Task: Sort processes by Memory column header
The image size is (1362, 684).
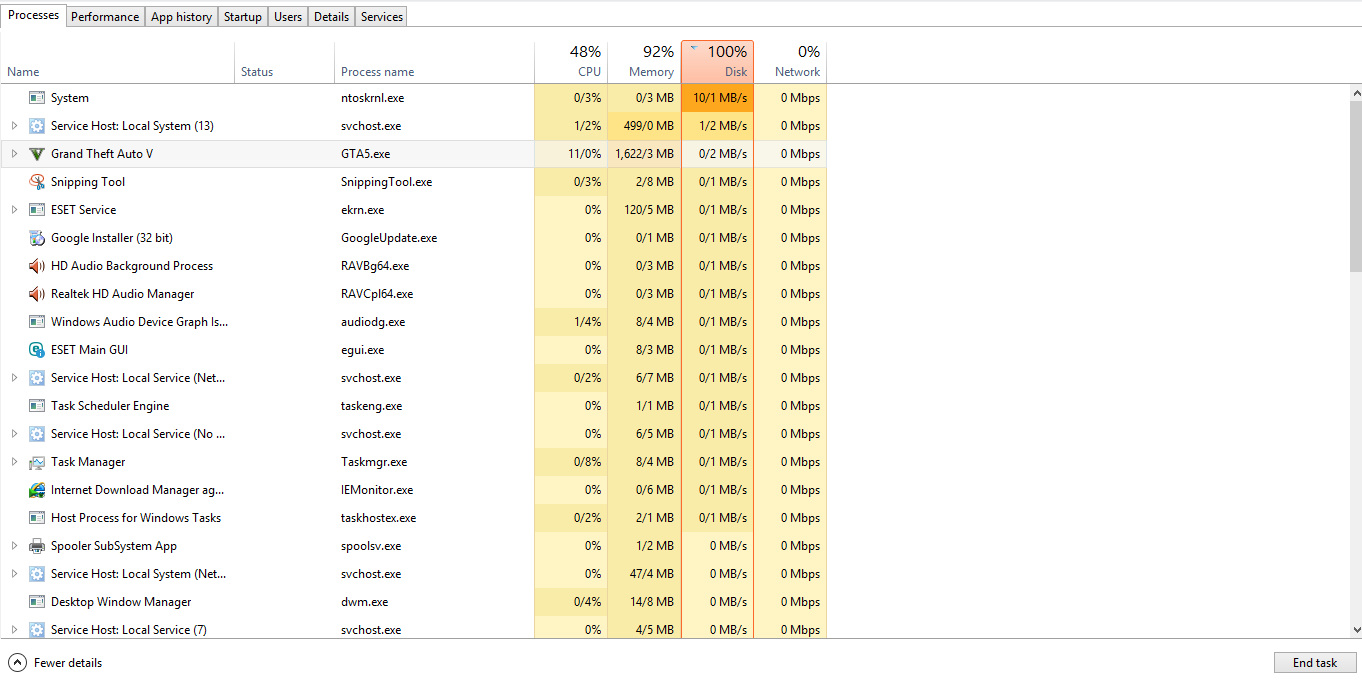Action: (x=644, y=62)
